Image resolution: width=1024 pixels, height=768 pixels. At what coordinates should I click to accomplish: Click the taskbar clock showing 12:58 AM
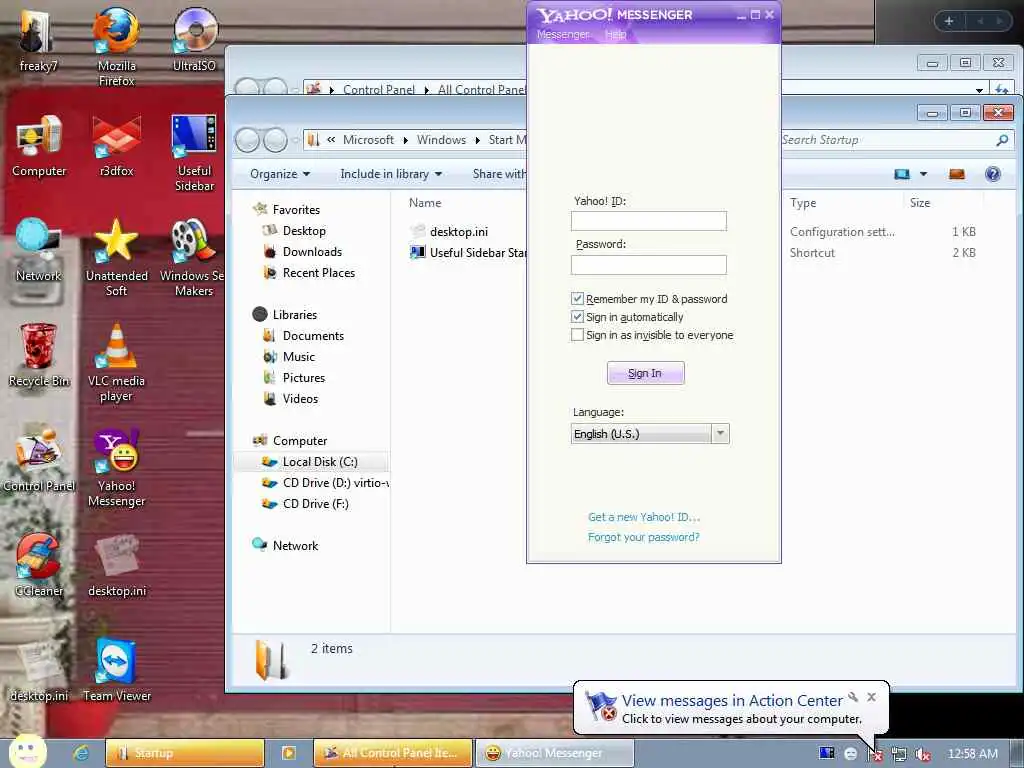pyautogui.click(x=972, y=754)
